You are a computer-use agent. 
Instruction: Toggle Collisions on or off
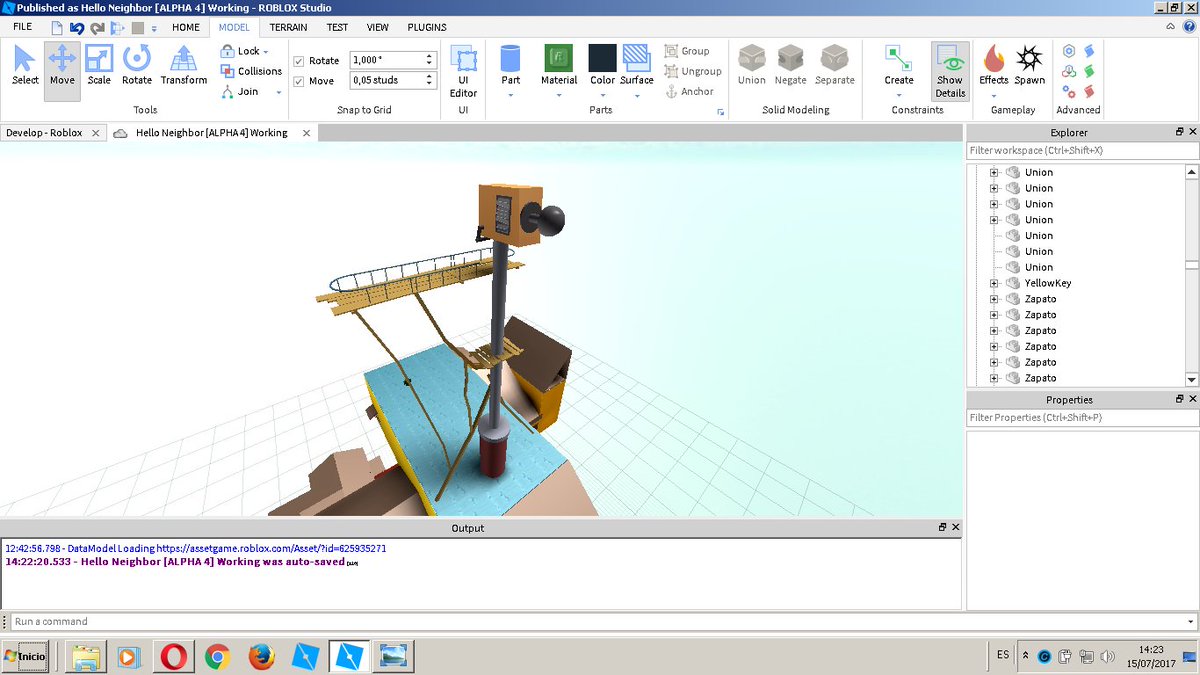click(x=251, y=71)
